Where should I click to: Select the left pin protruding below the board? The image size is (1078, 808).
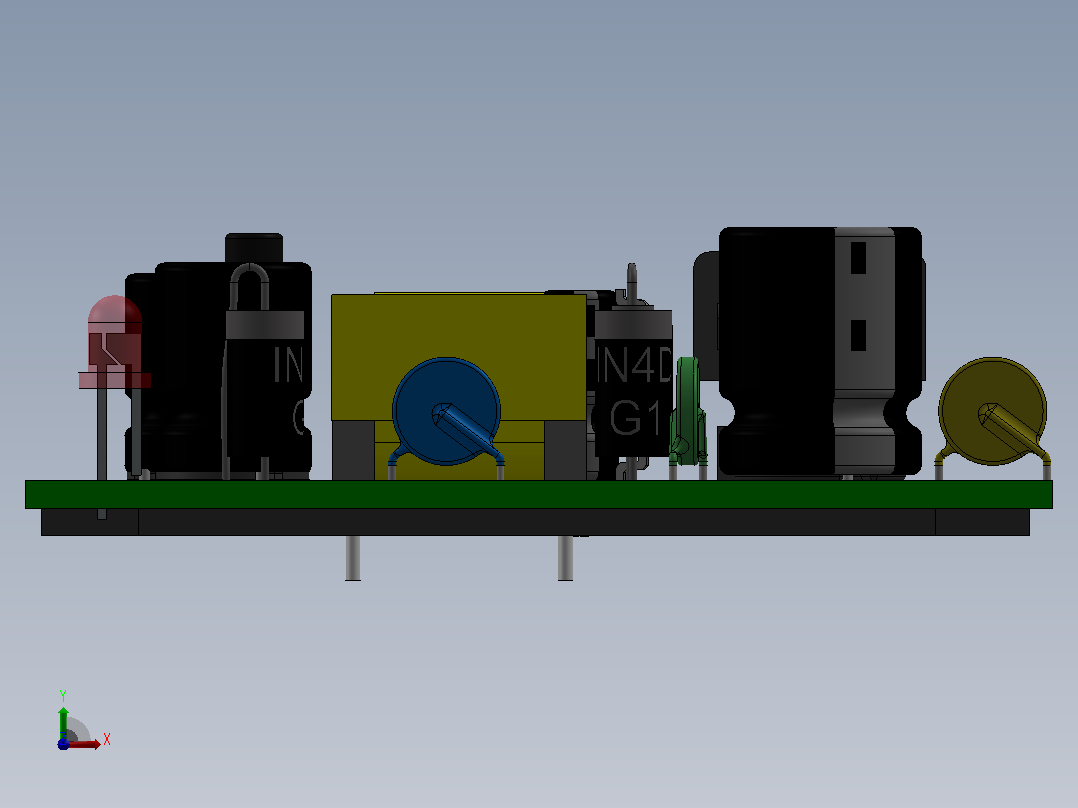353,558
